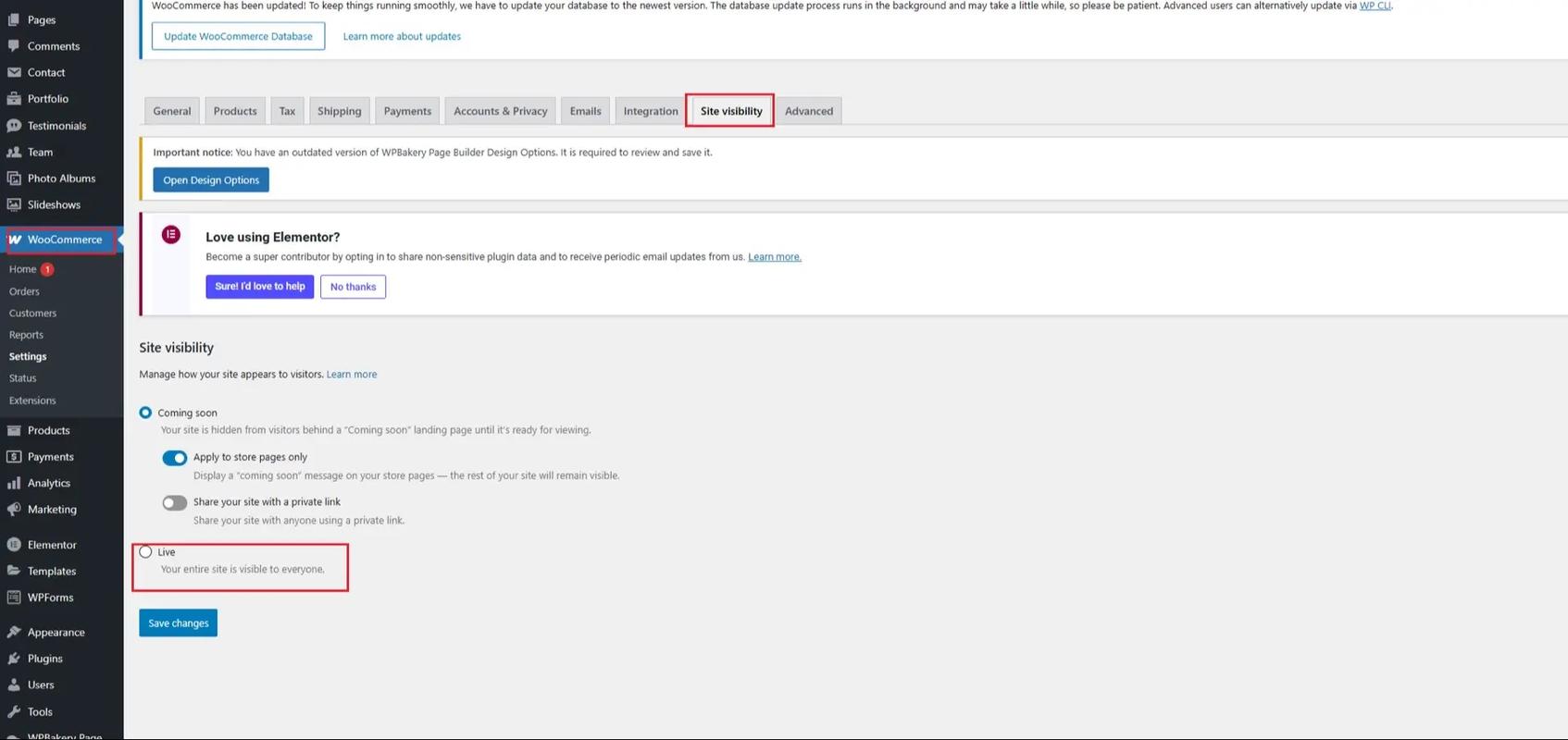Viewport: 1568px width, 740px height.
Task: Open WooCommerce Home submenu item
Action: (x=23, y=269)
